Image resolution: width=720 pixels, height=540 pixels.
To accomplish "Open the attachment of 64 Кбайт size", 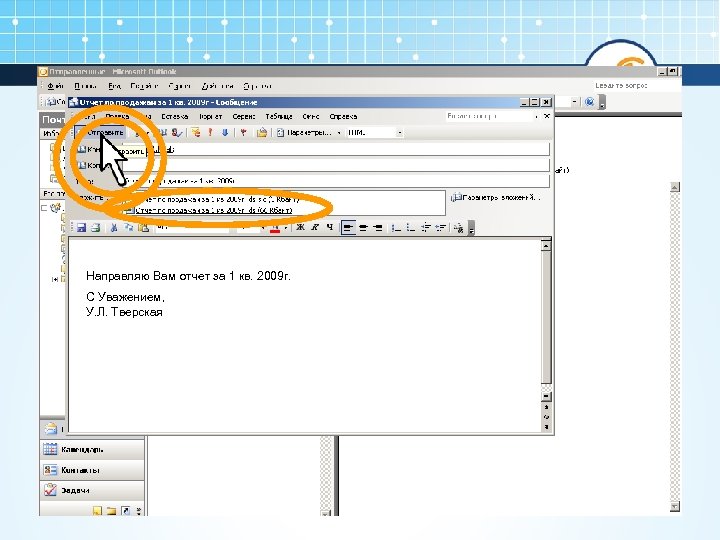I will [214, 211].
